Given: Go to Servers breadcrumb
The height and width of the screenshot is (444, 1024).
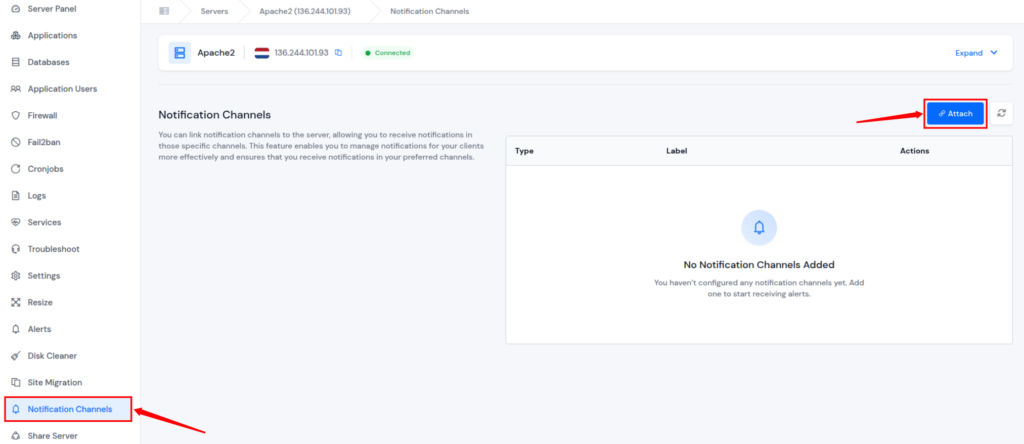Looking at the screenshot, I should pyautogui.click(x=214, y=11).
